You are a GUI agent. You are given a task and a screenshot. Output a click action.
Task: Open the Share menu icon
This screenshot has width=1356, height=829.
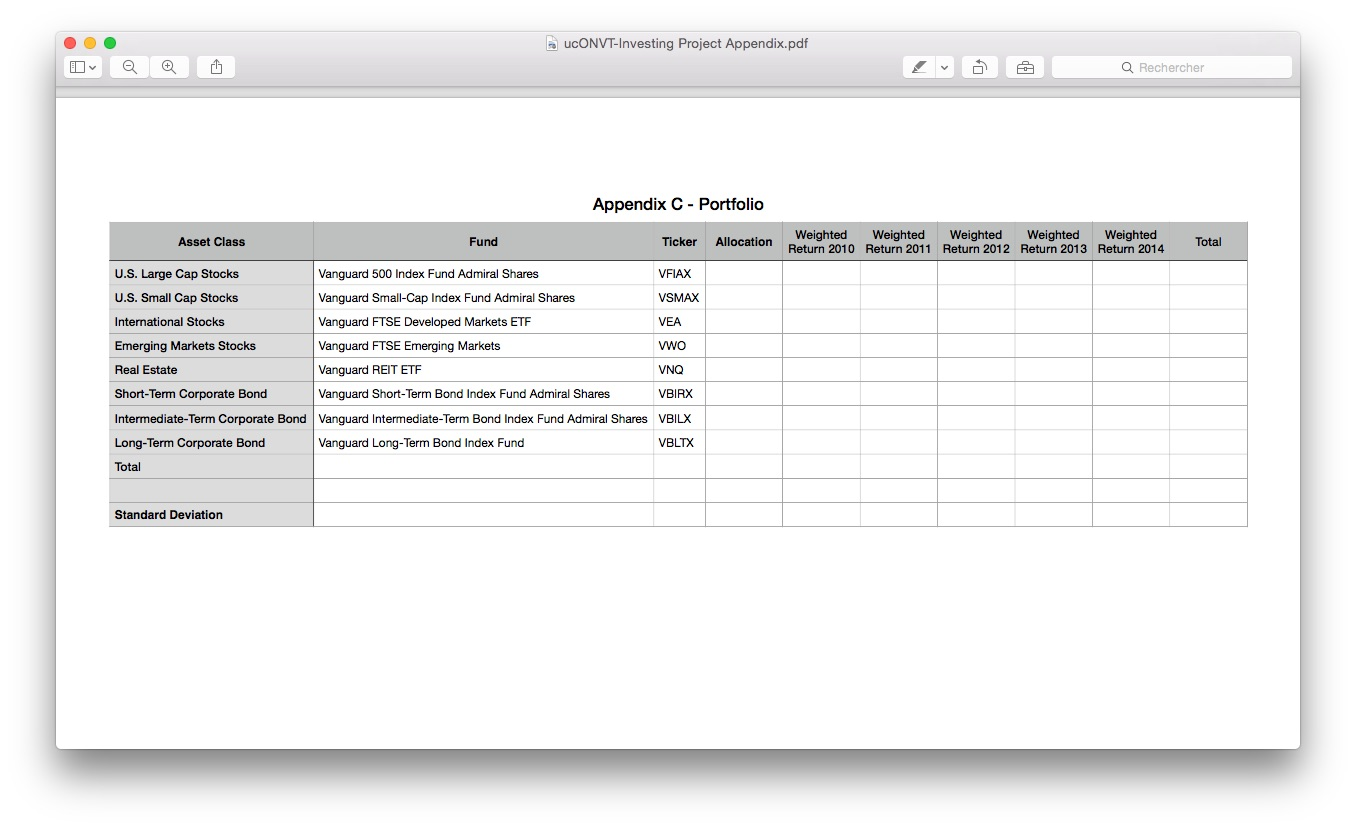click(x=216, y=66)
